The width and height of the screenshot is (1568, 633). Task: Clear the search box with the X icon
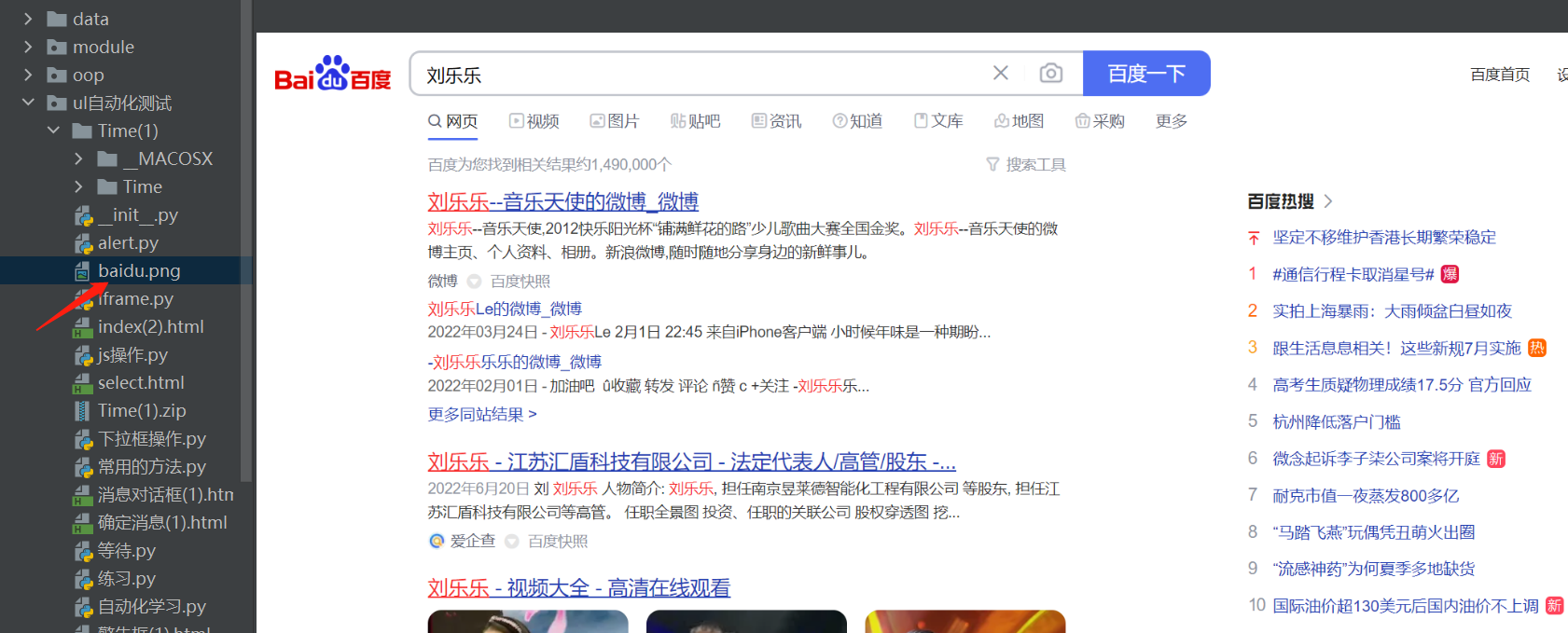(1001, 73)
